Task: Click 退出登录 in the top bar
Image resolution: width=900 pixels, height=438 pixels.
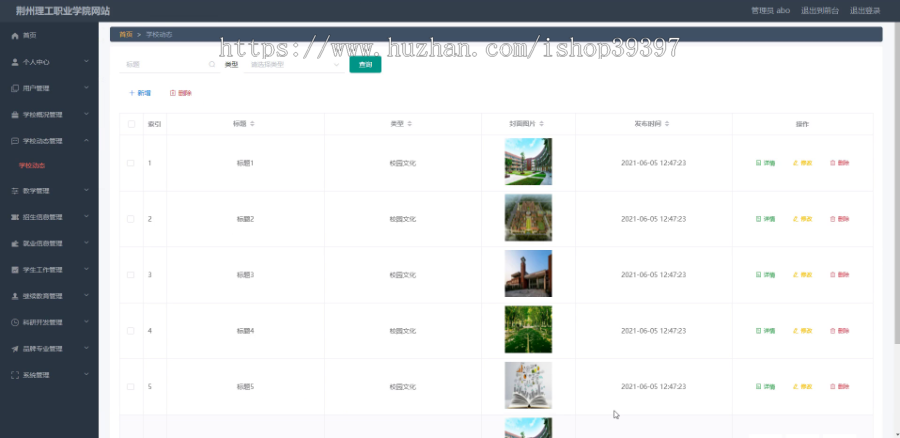Action: (865, 11)
